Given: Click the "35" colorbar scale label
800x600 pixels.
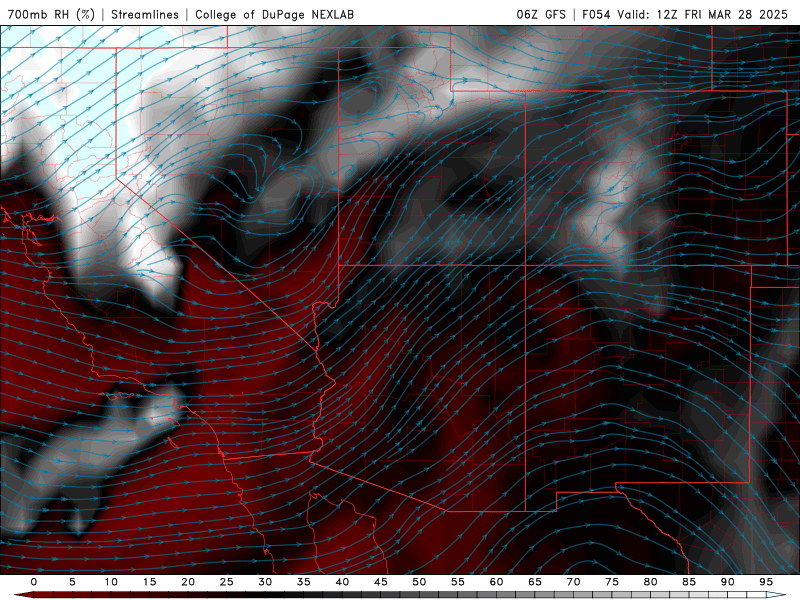Looking at the screenshot, I should (x=304, y=582).
